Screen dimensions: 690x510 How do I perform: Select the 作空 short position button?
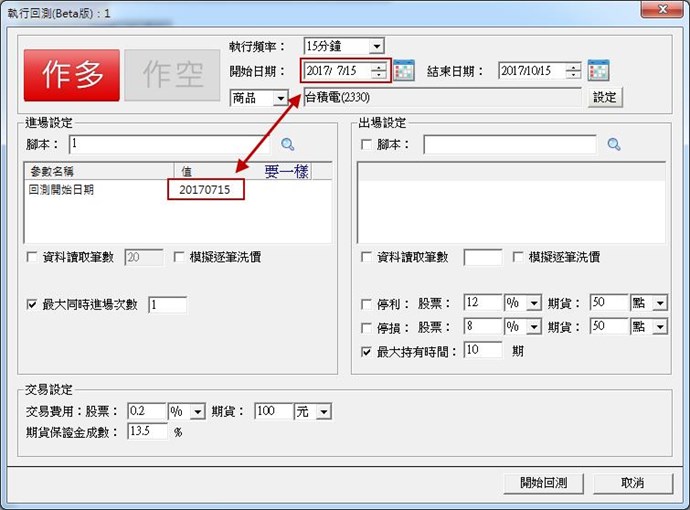(x=172, y=75)
